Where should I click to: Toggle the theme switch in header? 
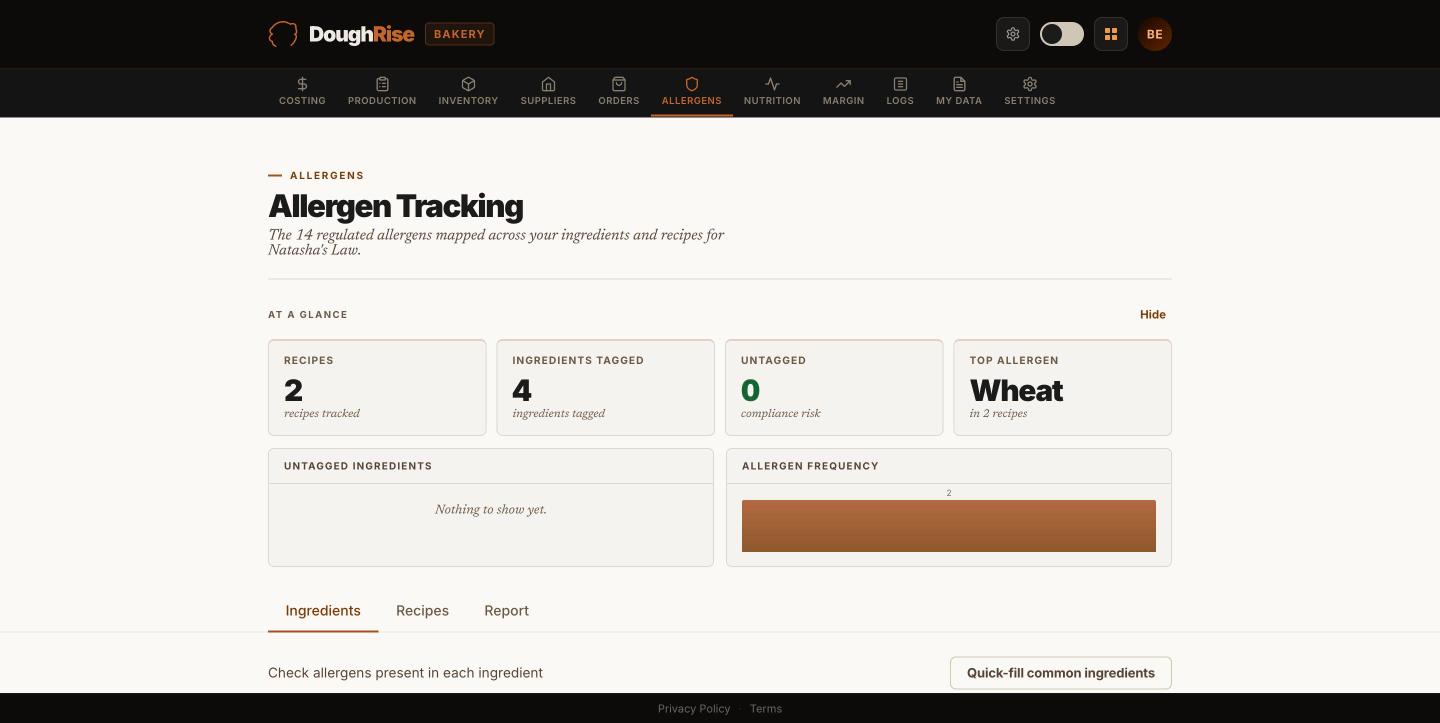(x=1062, y=34)
